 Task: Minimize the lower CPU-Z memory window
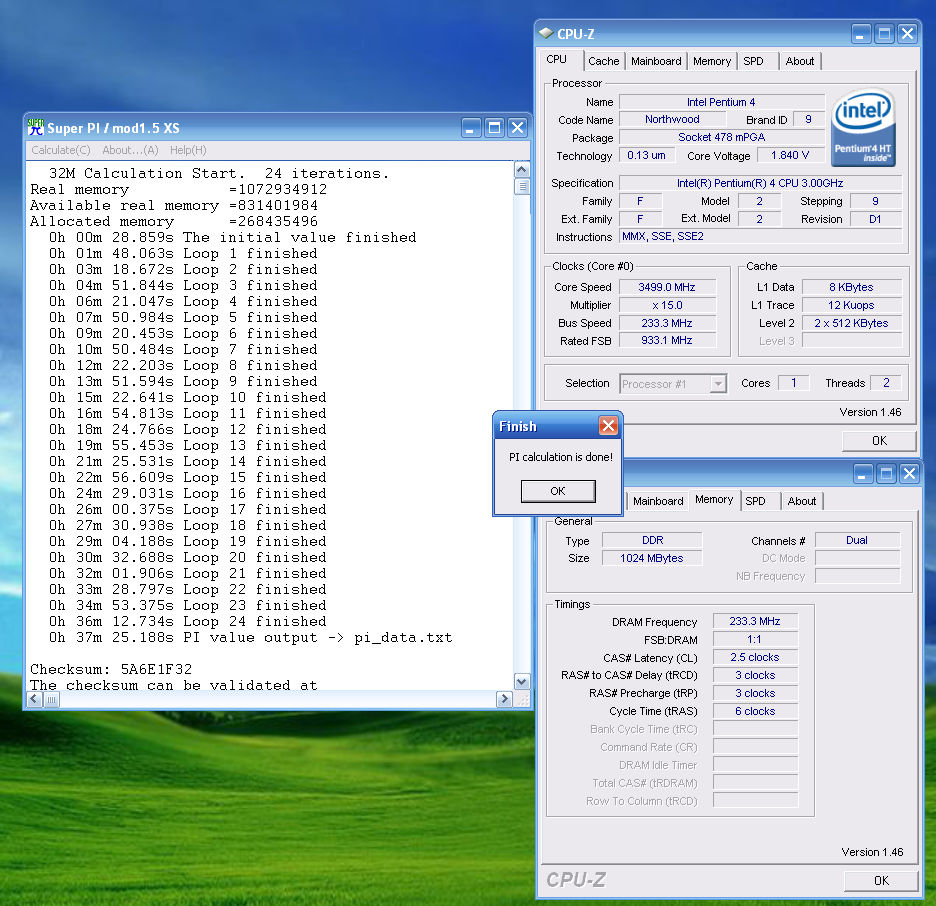click(x=863, y=474)
